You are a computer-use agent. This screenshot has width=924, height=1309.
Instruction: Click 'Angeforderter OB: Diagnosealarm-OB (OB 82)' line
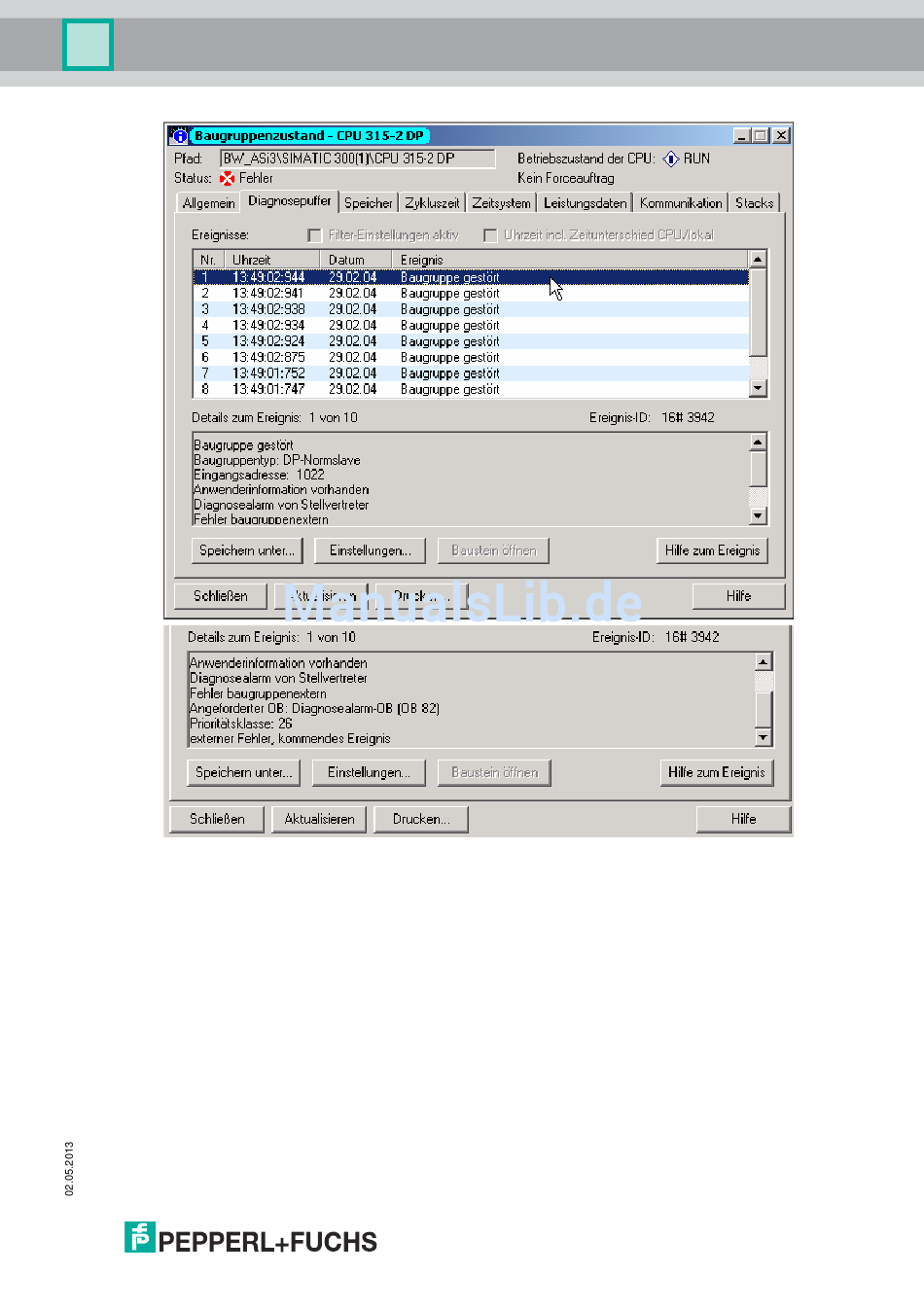point(314,708)
